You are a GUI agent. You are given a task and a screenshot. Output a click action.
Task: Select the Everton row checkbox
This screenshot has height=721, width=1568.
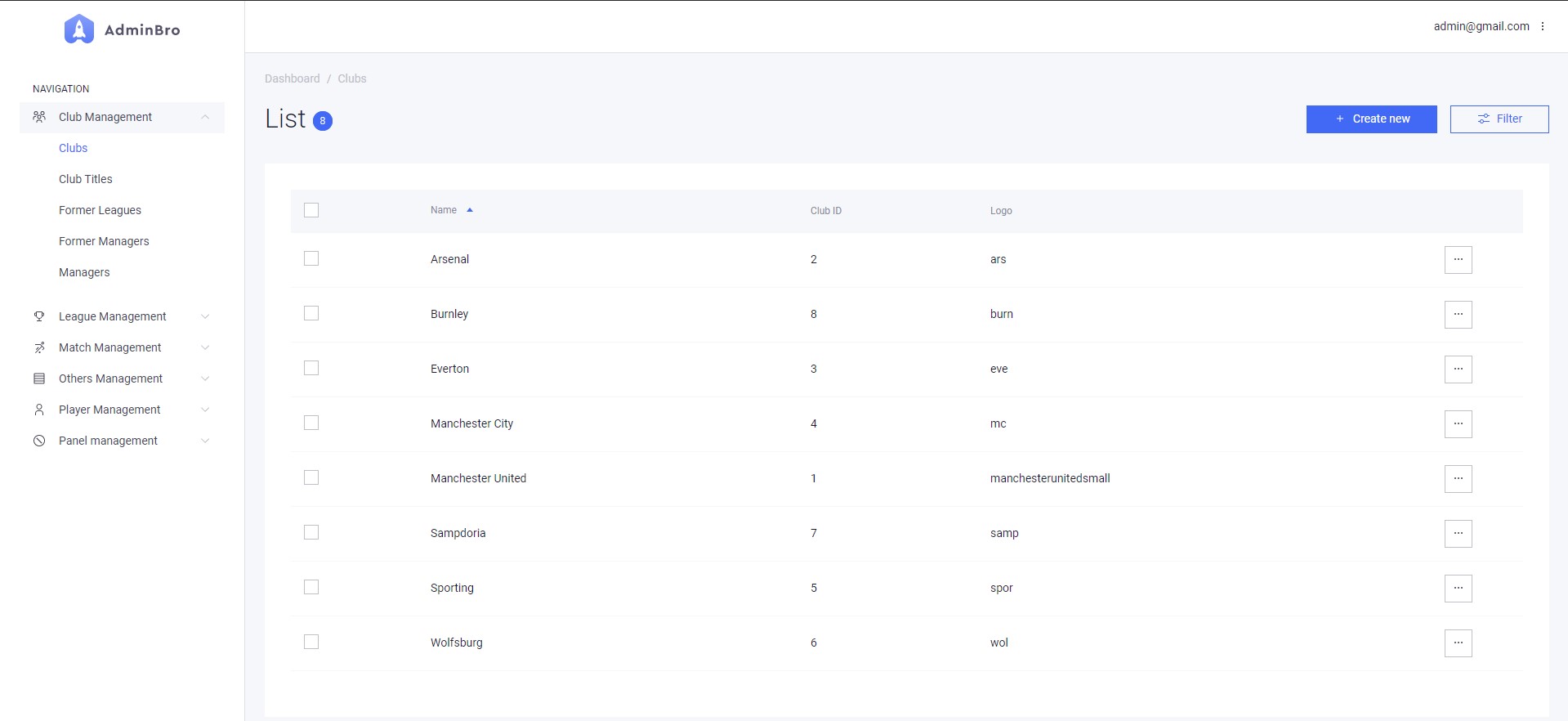click(x=311, y=368)
